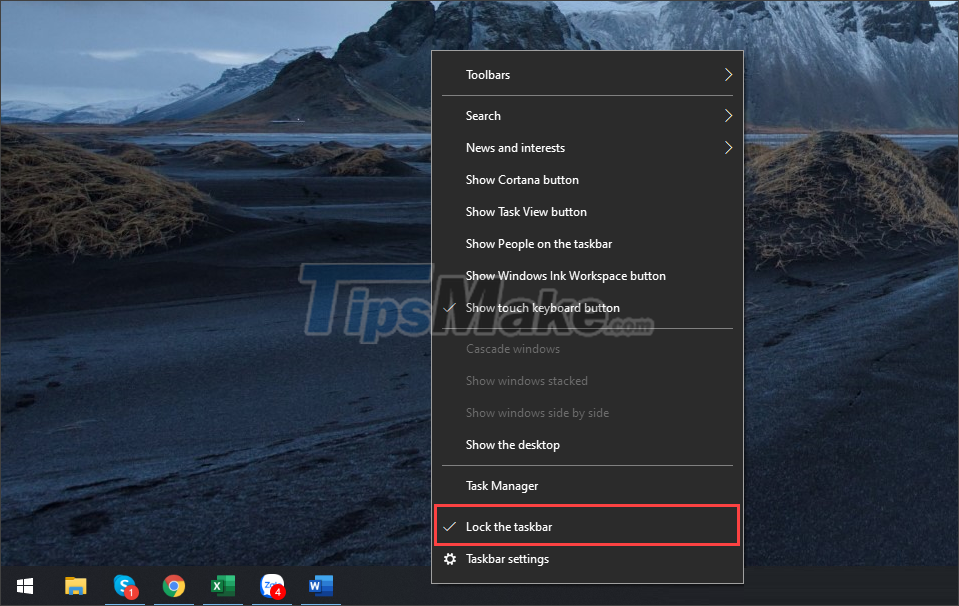Choose Cascade windows menu entry
The width and height of the screenshot is (959, 606).
pyautogui.click(x=587, y=349)
